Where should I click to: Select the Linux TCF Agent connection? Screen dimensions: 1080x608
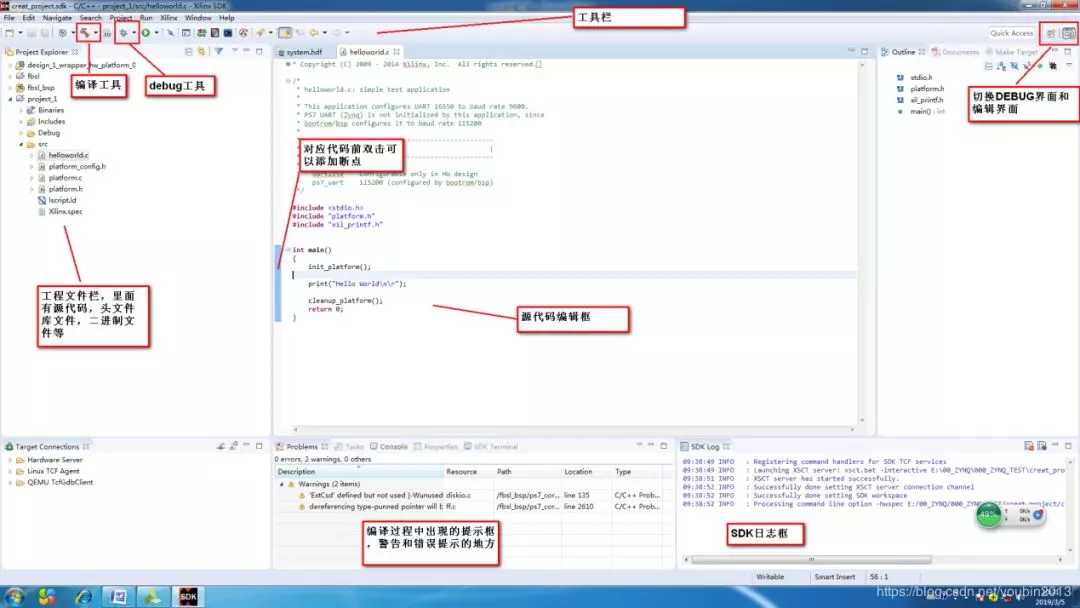[x=53, y=472]
